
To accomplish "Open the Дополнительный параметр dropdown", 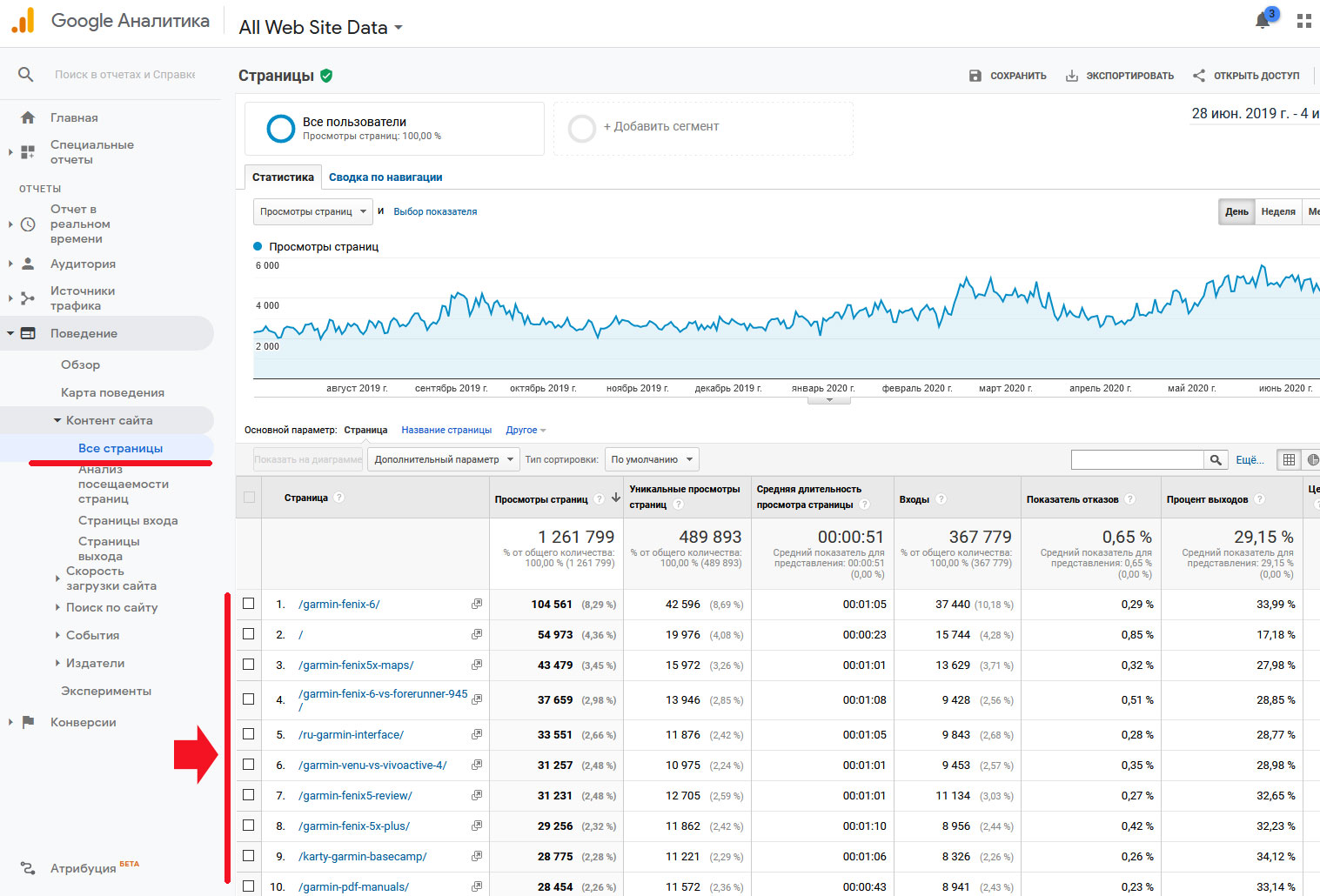I will [x=444, y=459].
